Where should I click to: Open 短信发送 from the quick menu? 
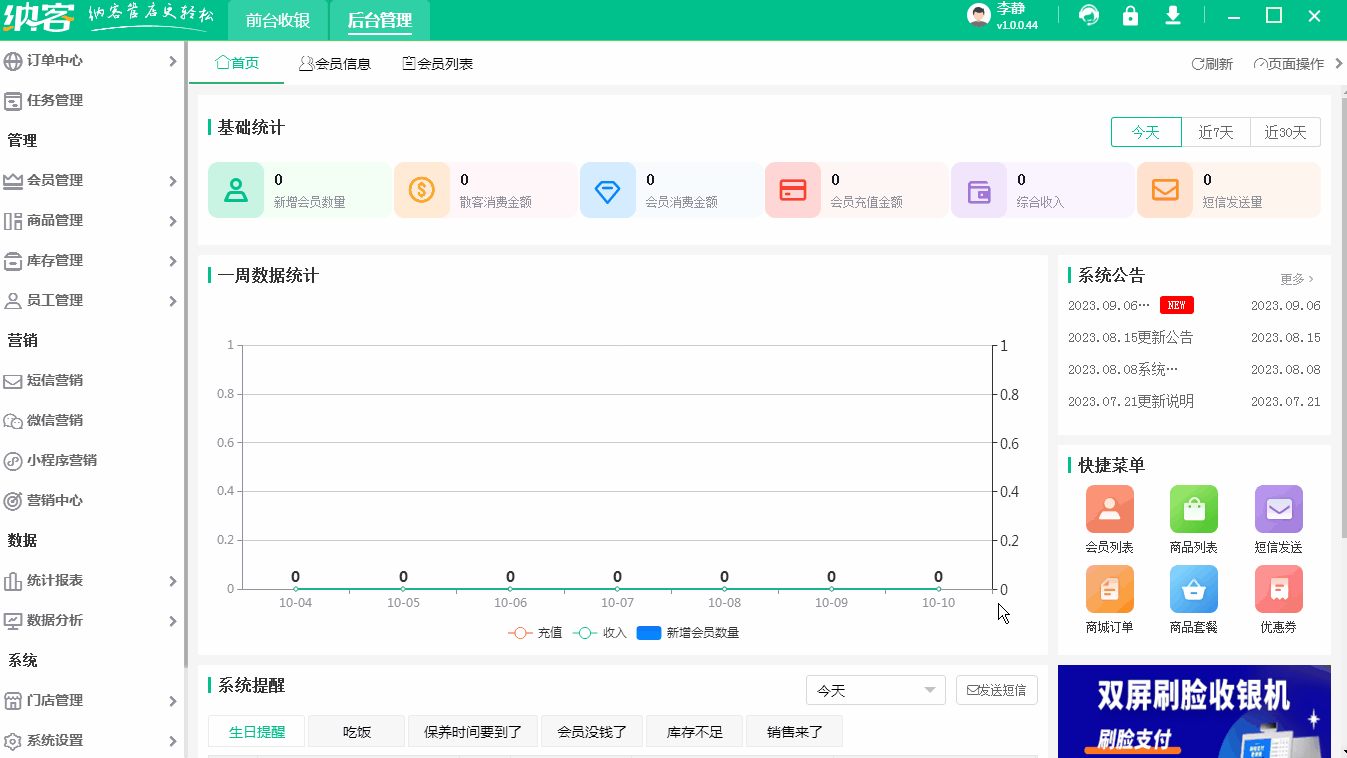coord(1278,508)
